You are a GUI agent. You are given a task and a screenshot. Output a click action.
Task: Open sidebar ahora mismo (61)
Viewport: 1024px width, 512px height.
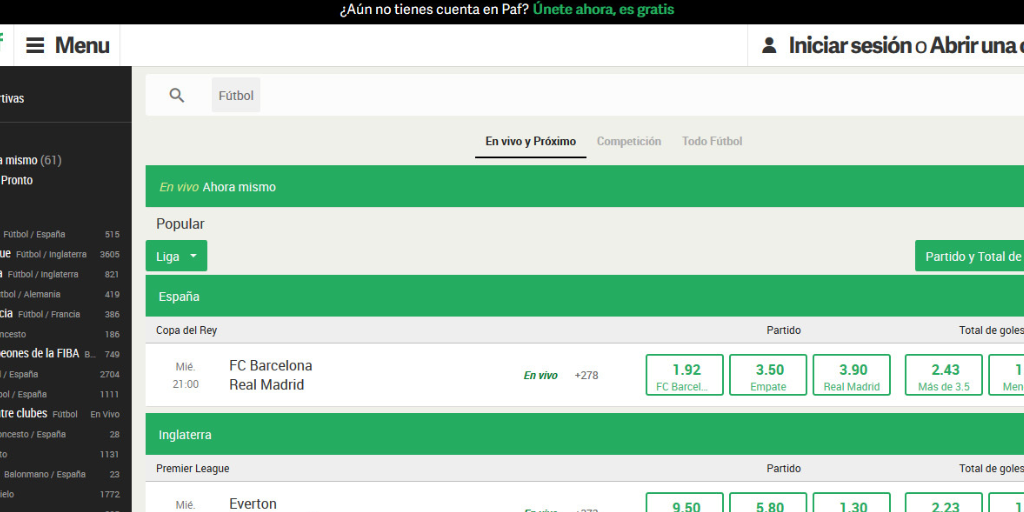31,160
